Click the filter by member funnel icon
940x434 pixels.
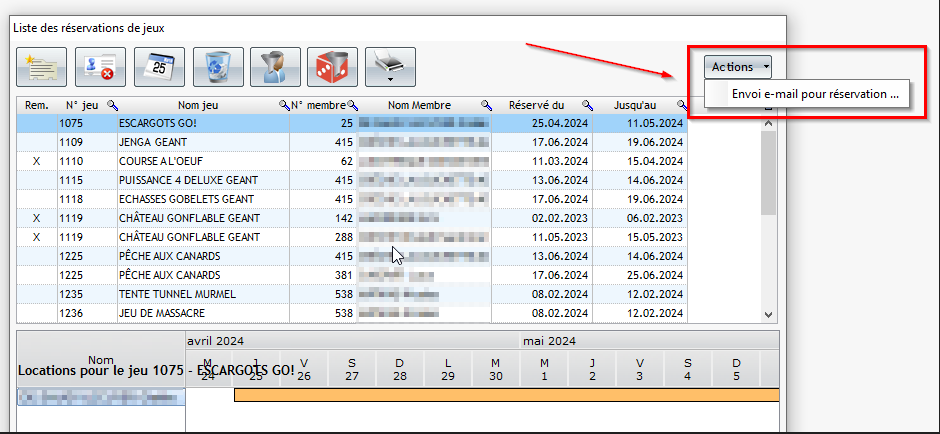pyautogui.click(x=275, y=66)
